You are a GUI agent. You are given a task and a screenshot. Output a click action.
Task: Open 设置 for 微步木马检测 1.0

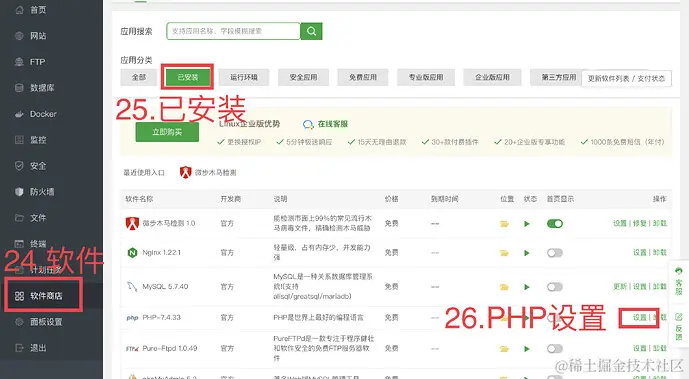coord(620,224)
